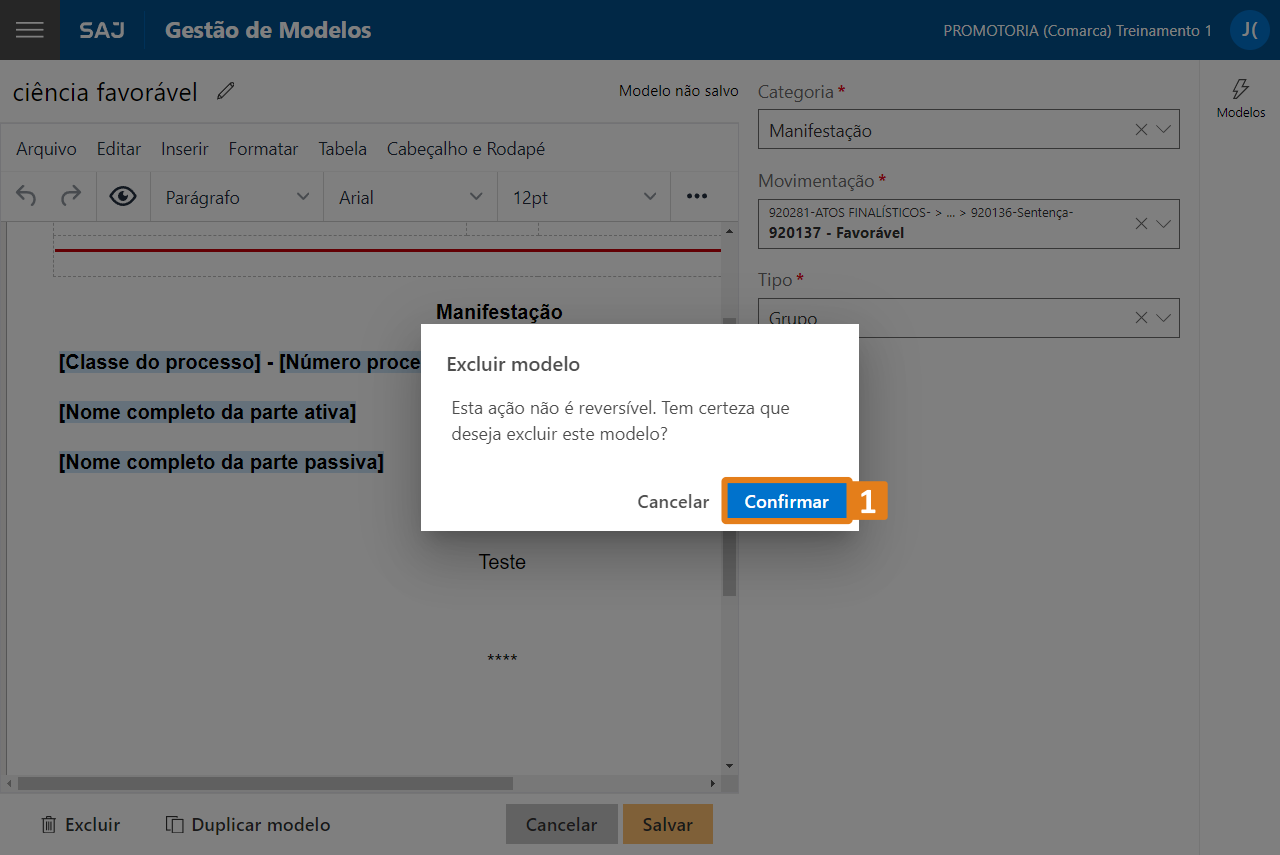Duplicate the model via Duplicar modelo
Image resolution: width=1280 pixels, height=855 pixels.
(248, 824)
